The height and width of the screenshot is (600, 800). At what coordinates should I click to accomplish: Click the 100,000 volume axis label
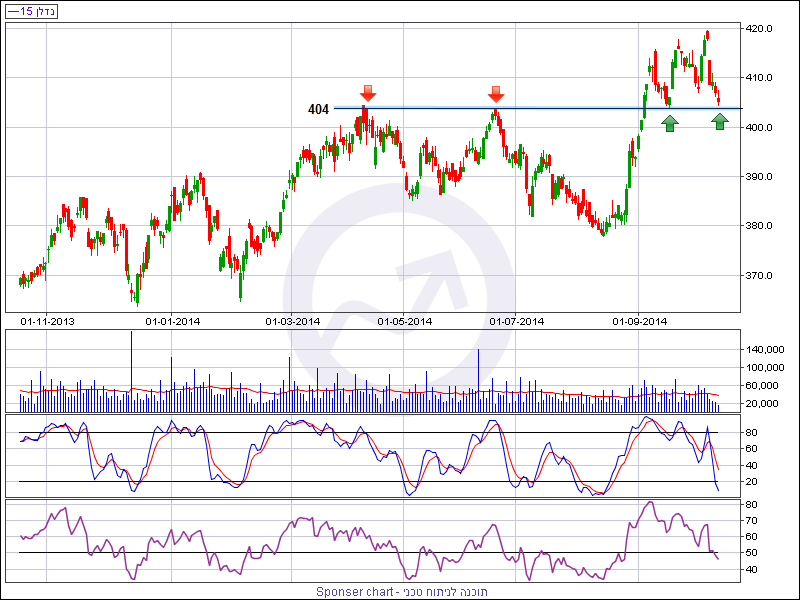coord(765,367)
